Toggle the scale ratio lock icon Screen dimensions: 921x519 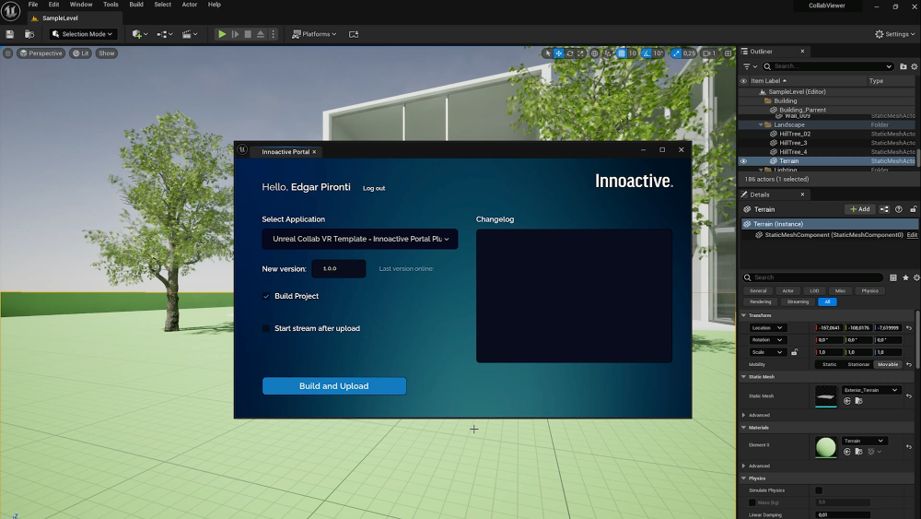click(794, 352)
